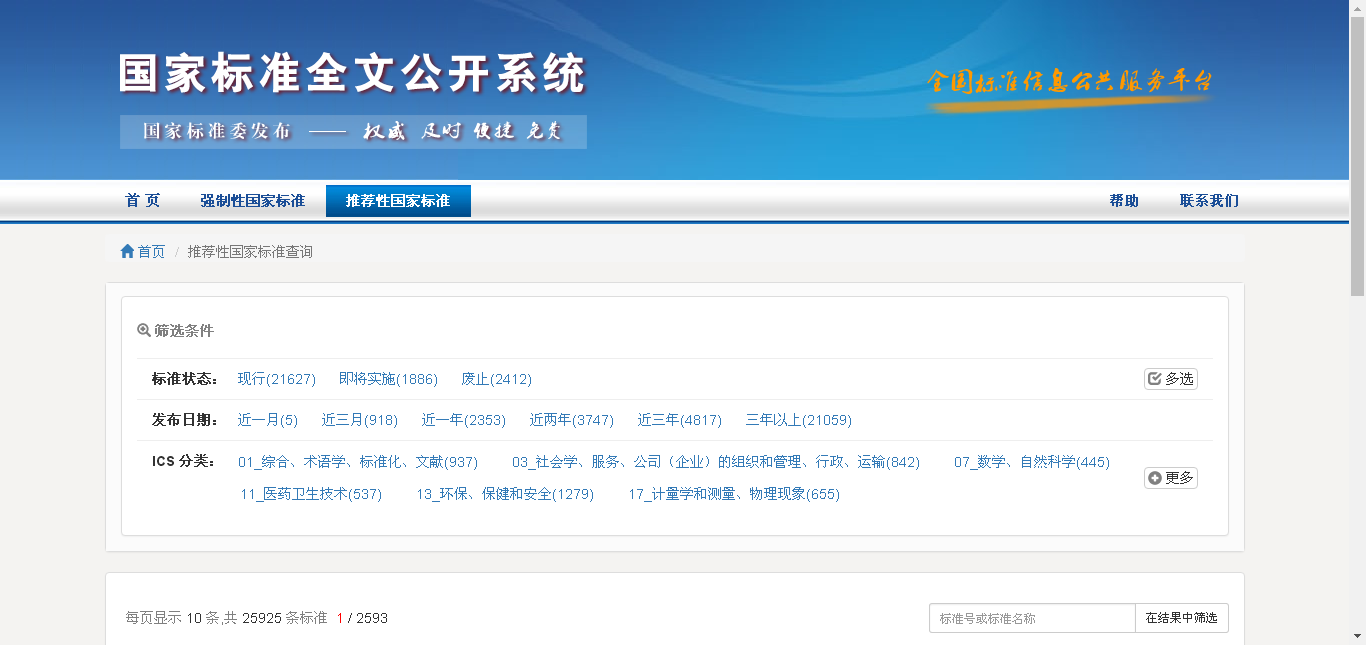The image size is (1366, 645).
Task: Click 推荐性国家标准查询 breadcrumb text
Action: 250,251
